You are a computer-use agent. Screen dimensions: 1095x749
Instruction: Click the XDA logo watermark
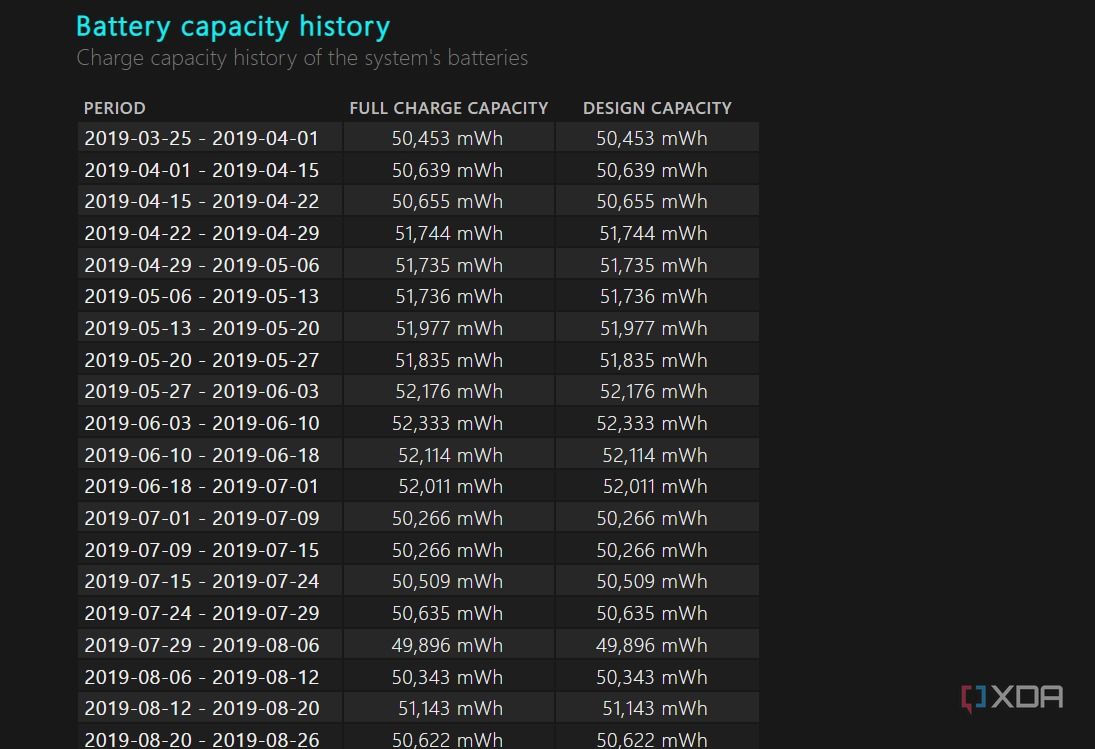tap(1011, 697)
